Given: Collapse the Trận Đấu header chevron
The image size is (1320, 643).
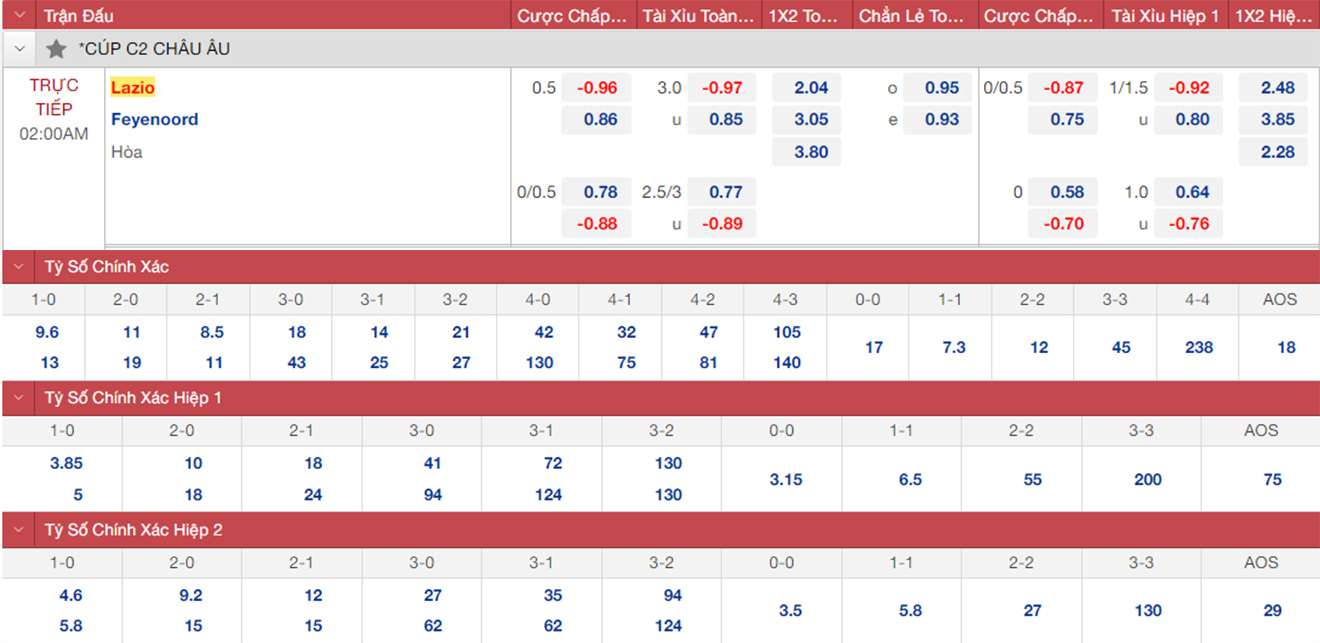Looking at the screenshot, I should (19, 16).
